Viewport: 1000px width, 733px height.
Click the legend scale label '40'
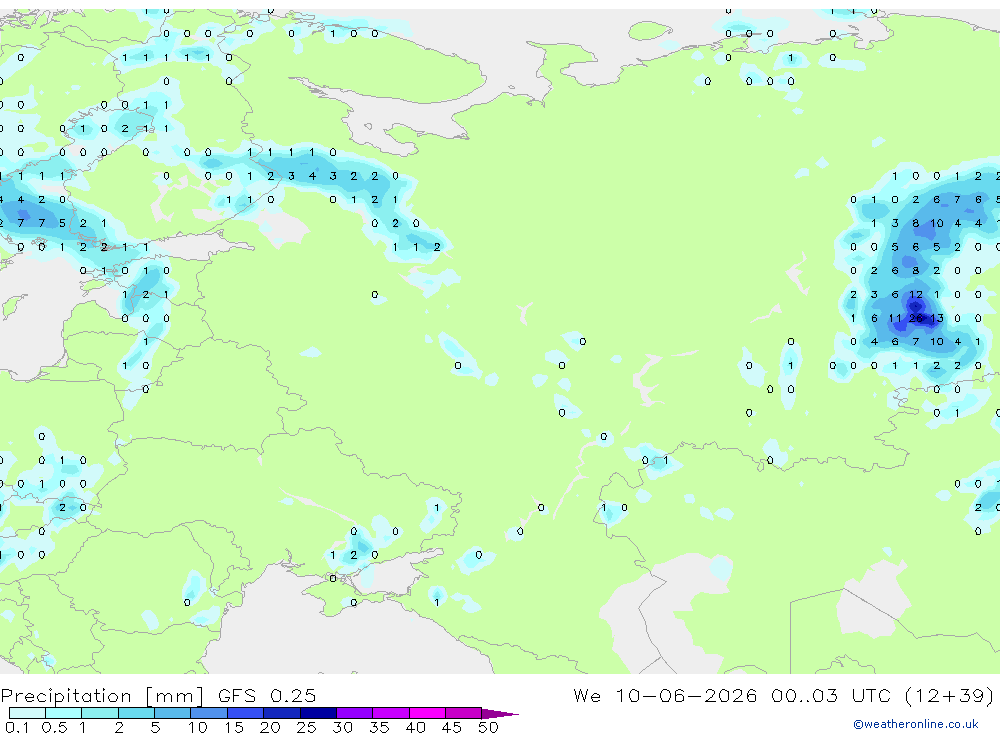click(415, 727)
